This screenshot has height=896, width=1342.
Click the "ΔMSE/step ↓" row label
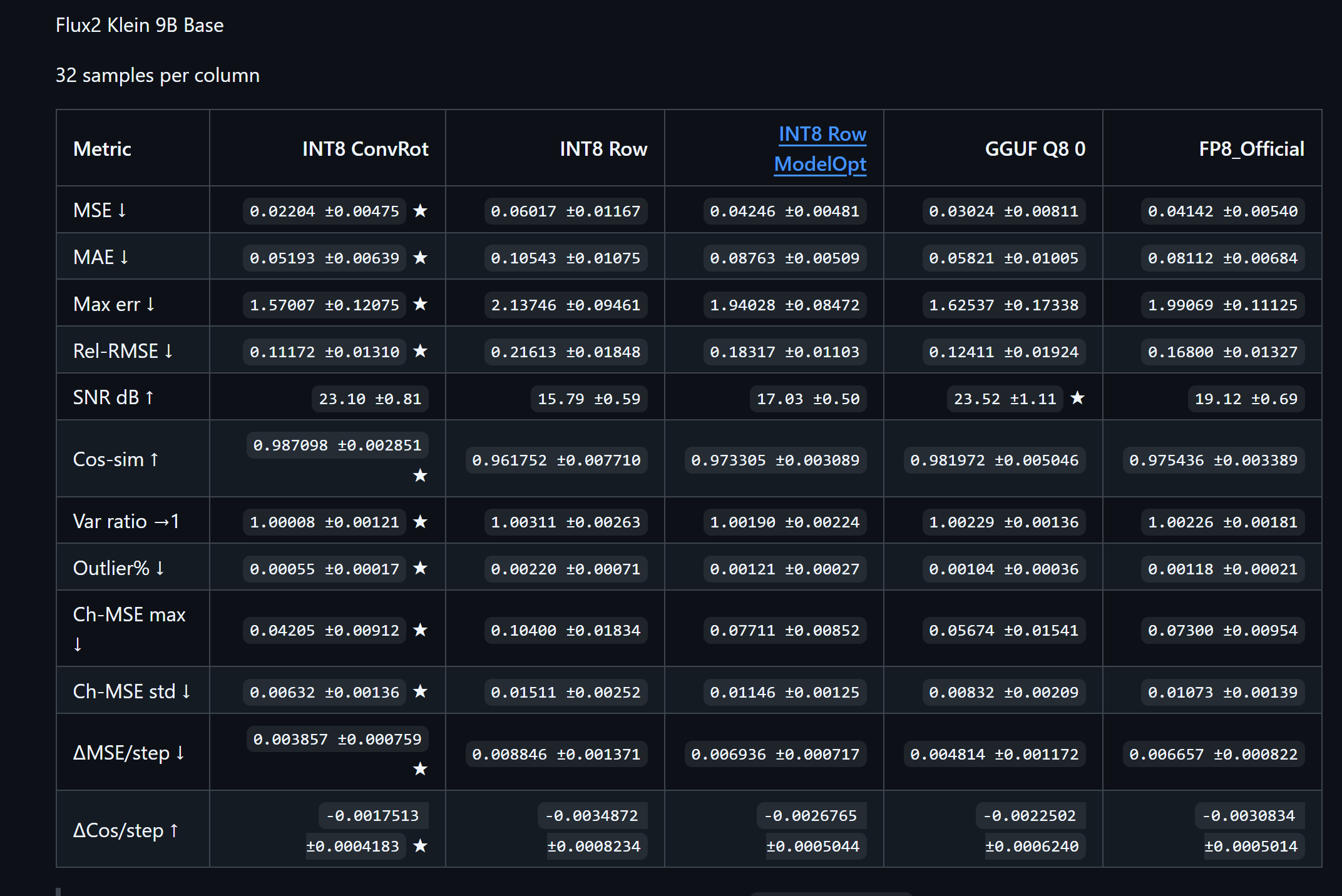(129, 753)
